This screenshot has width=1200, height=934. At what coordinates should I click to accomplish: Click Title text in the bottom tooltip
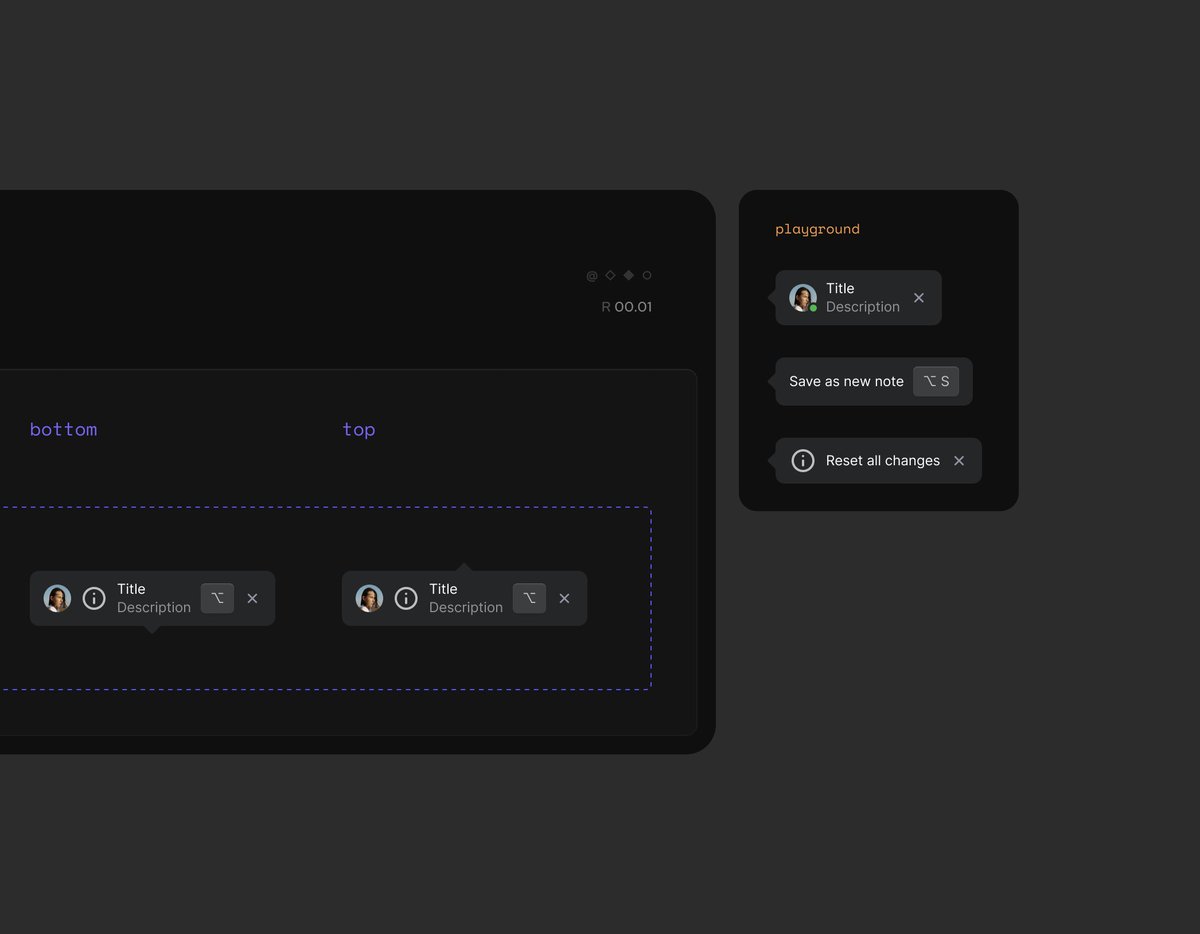point(131,589)
